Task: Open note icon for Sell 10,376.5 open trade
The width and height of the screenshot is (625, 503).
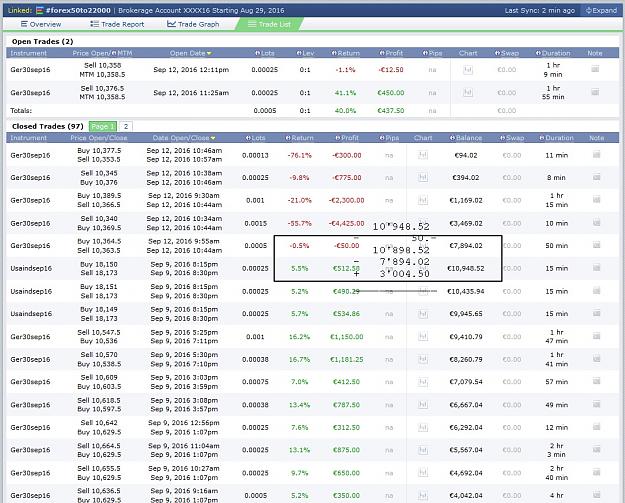Action: [x=595, y=92]
